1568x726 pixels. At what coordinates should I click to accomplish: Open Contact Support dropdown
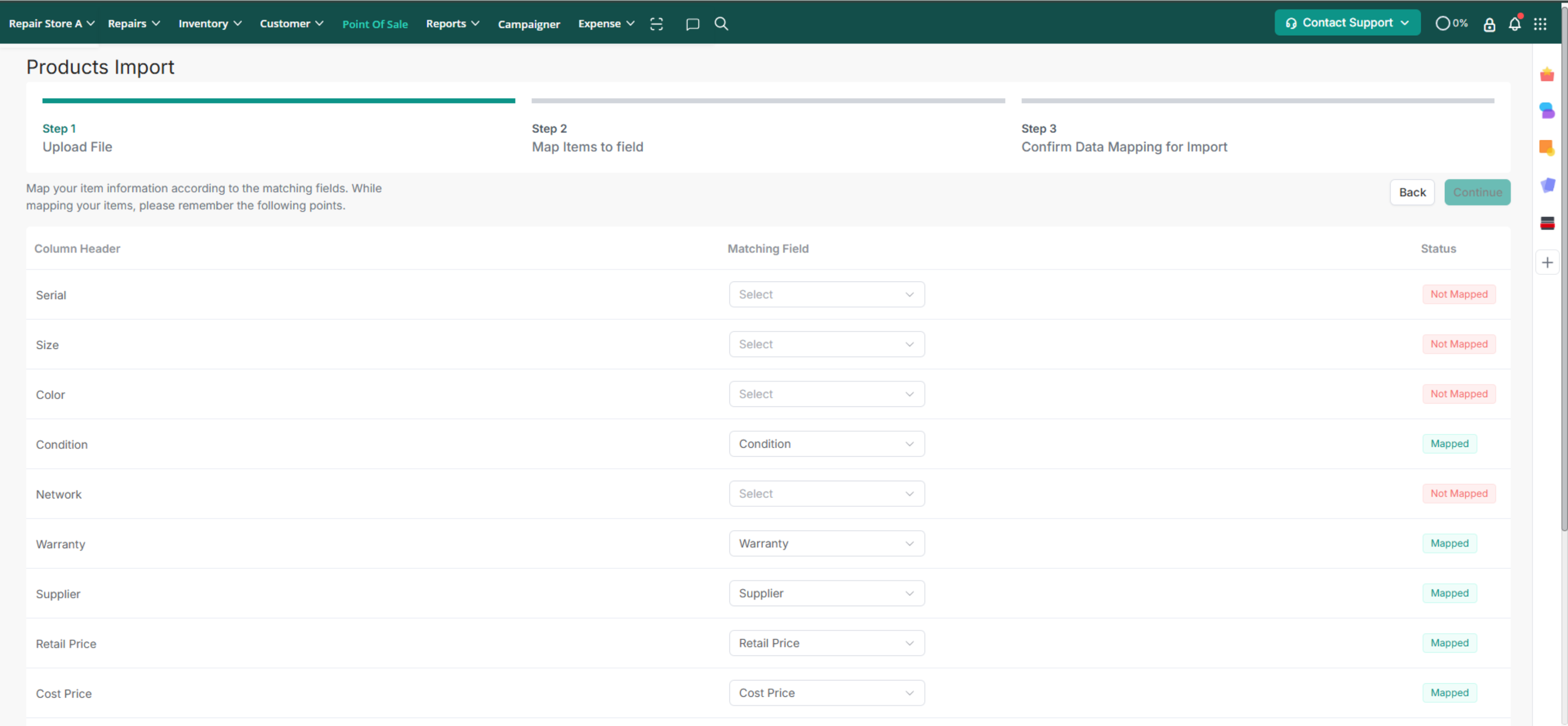coord(1347,23)
